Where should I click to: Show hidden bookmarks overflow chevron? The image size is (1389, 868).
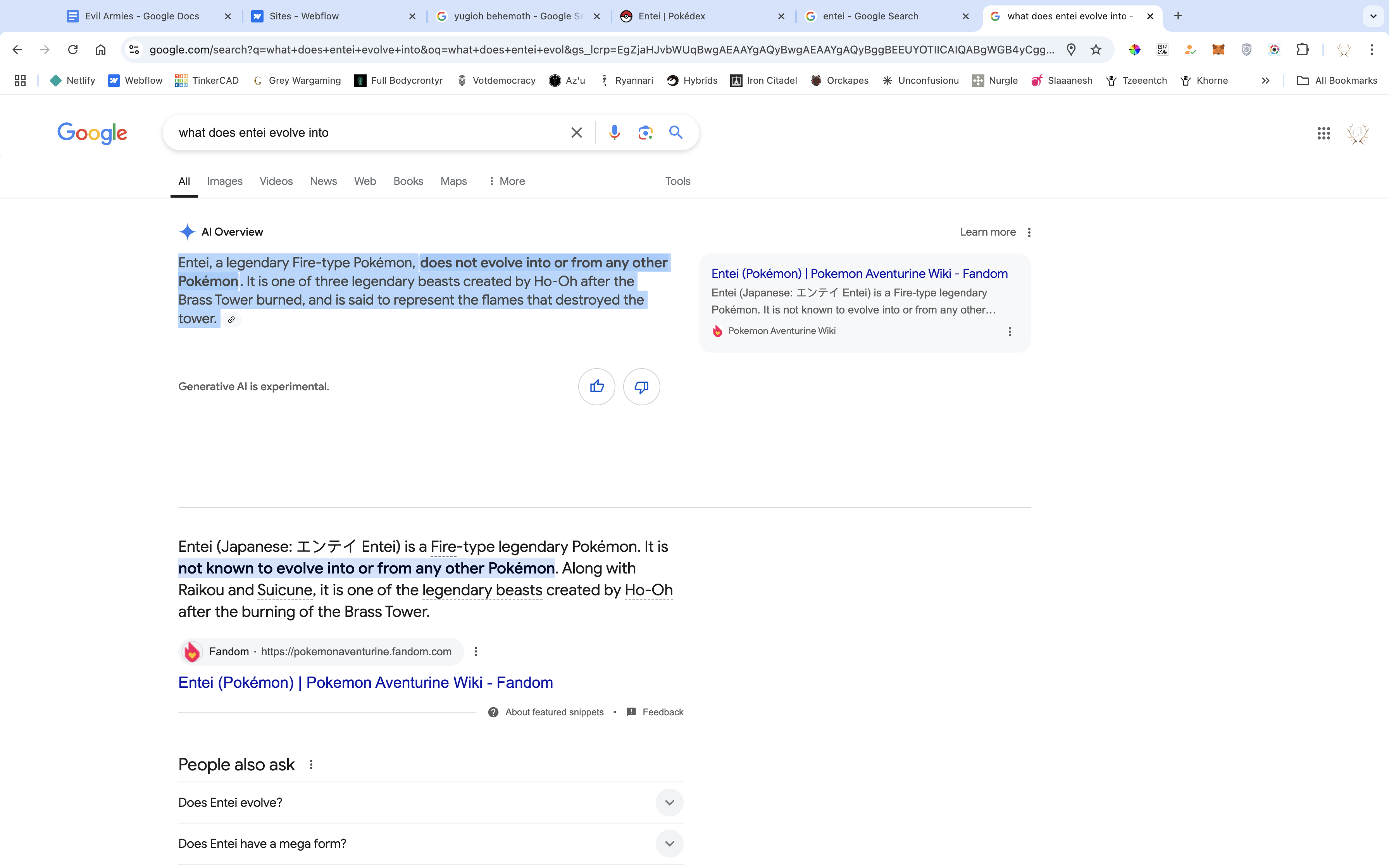pos(1265,81)
